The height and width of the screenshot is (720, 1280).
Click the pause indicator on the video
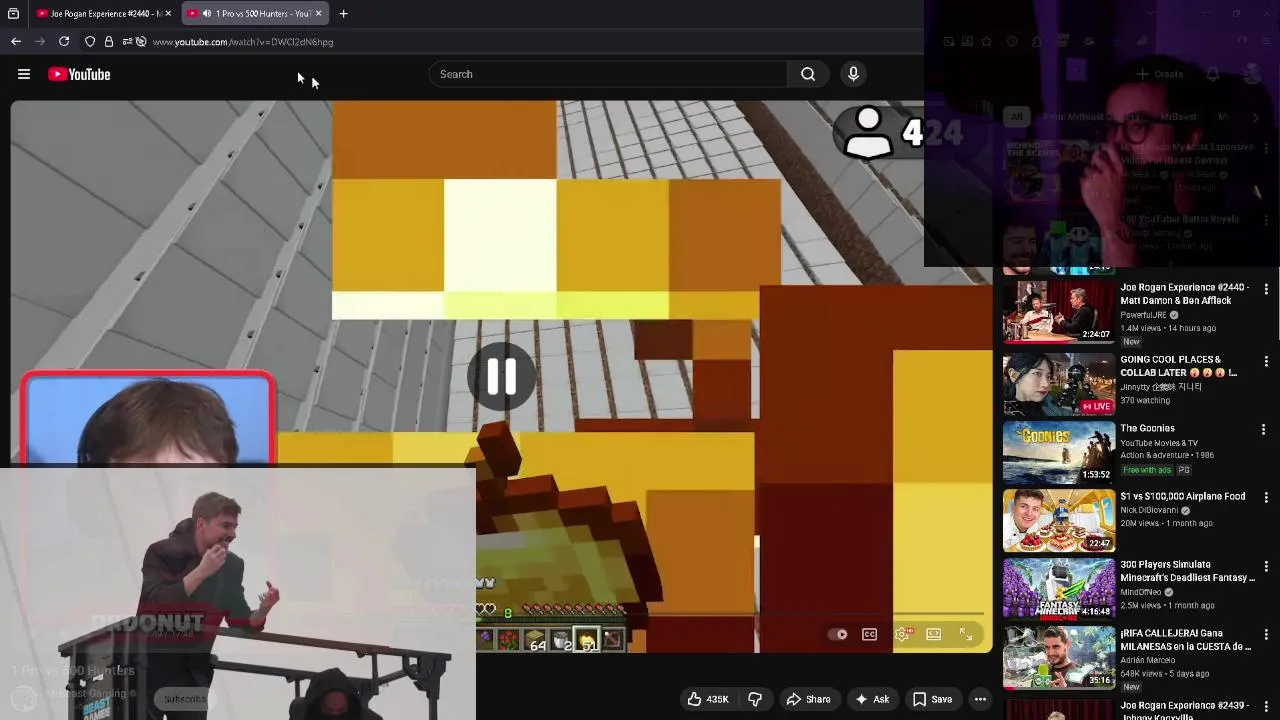[x=501, y=376]
